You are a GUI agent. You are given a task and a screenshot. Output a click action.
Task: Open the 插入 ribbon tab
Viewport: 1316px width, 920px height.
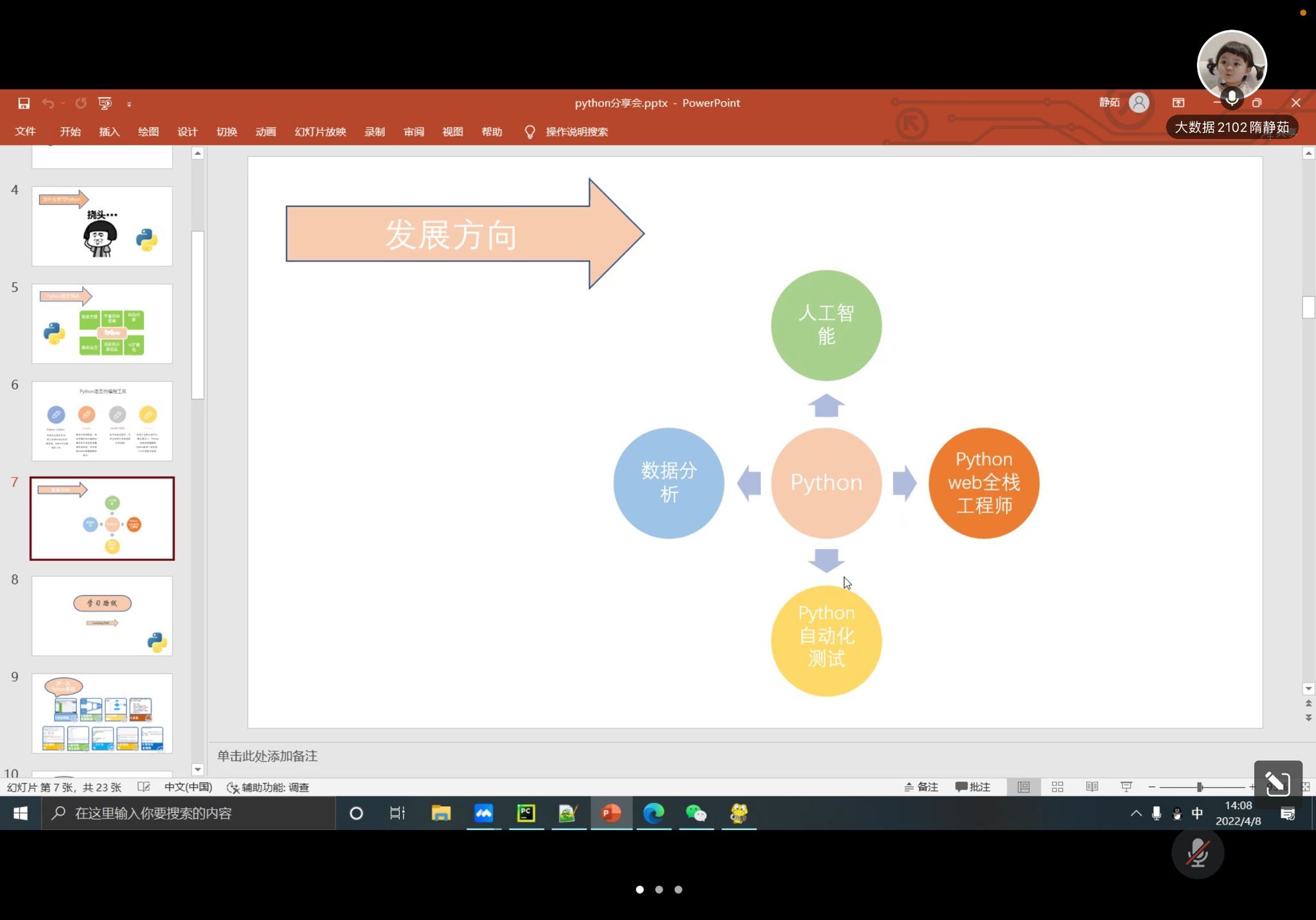109,132
